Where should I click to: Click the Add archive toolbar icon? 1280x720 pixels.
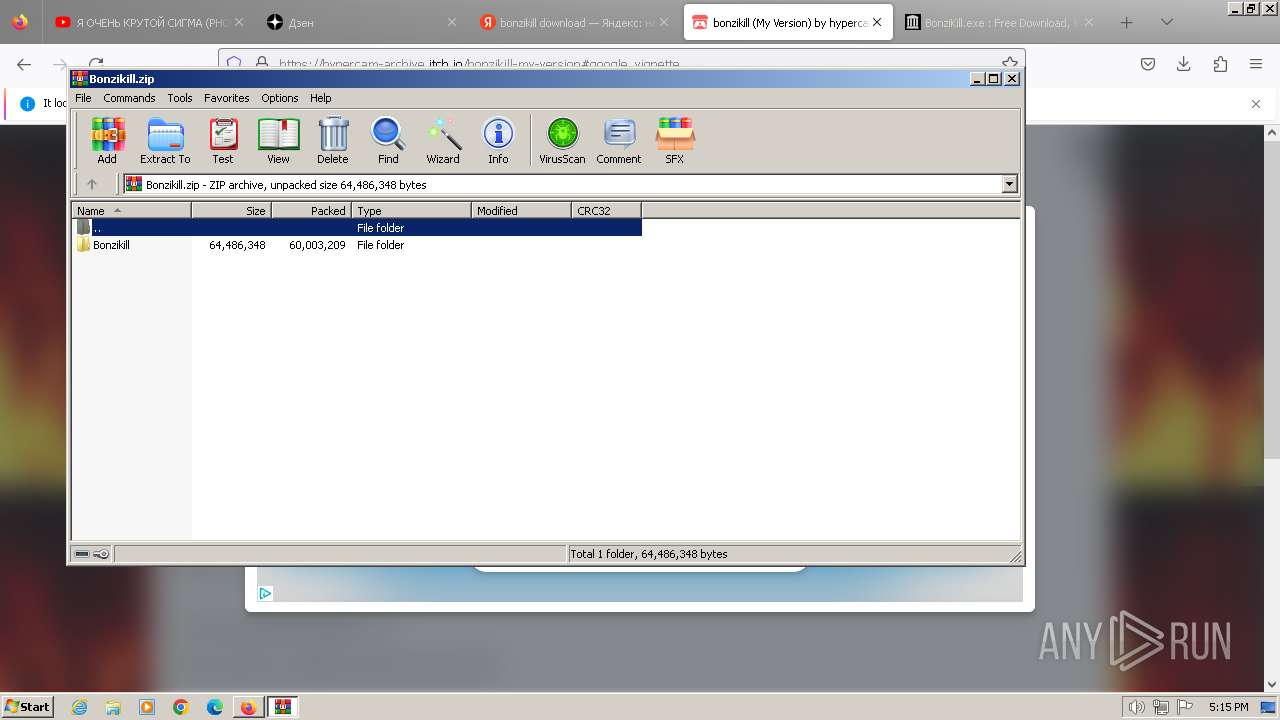[107, 140]
